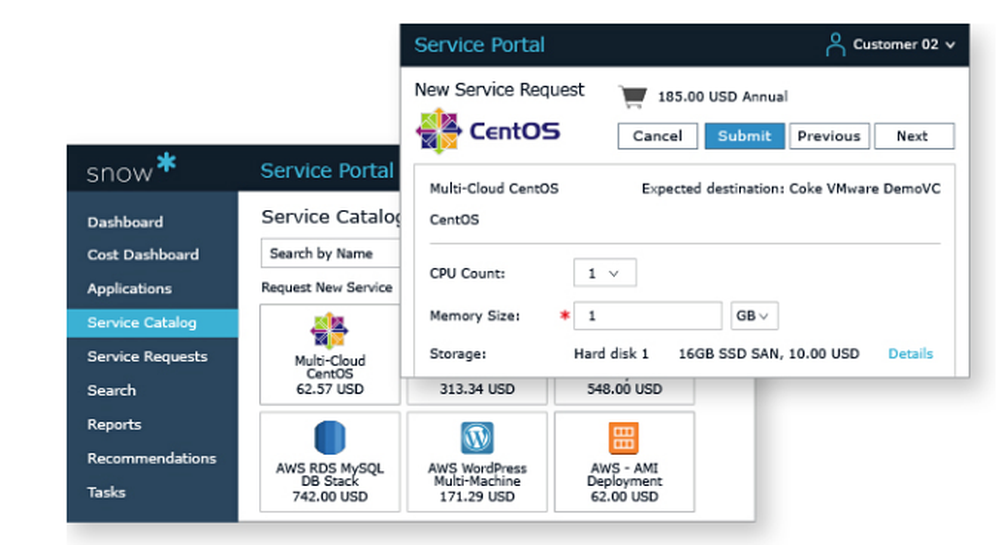Click the Expected destination text

(791, 189)
